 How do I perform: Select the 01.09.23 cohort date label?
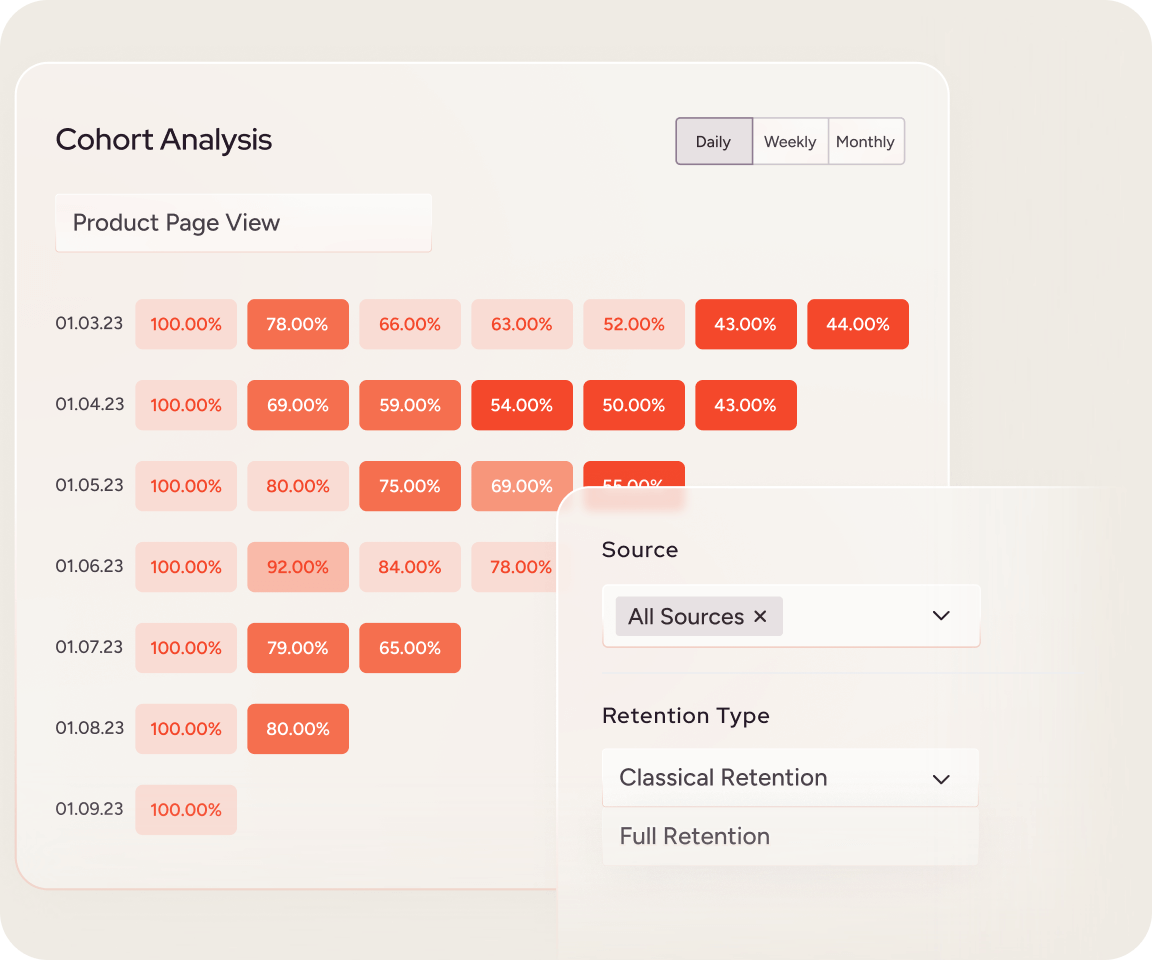(x=90, y=809)
